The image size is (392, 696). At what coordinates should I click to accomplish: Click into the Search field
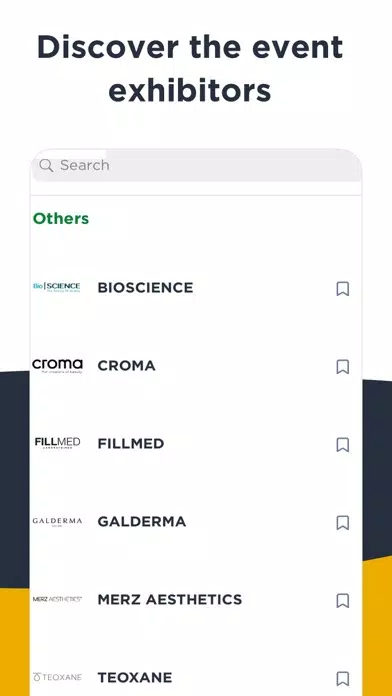pos(196,166)
